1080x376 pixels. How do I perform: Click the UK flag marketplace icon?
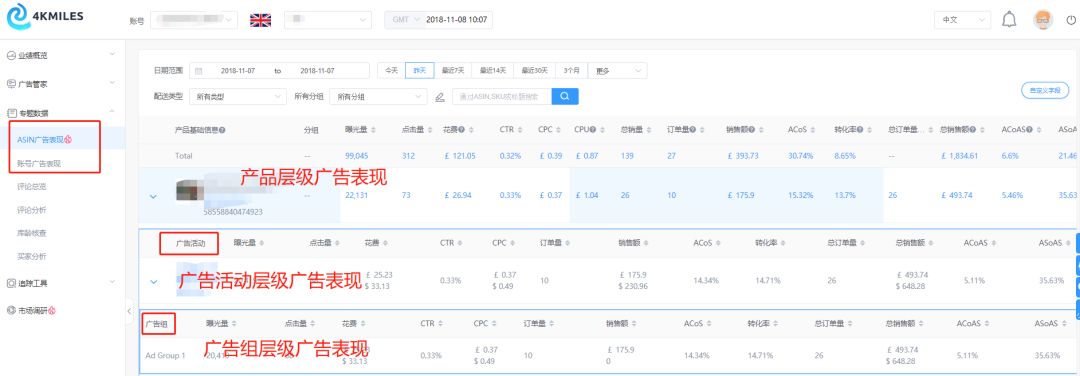click(260, 20)
